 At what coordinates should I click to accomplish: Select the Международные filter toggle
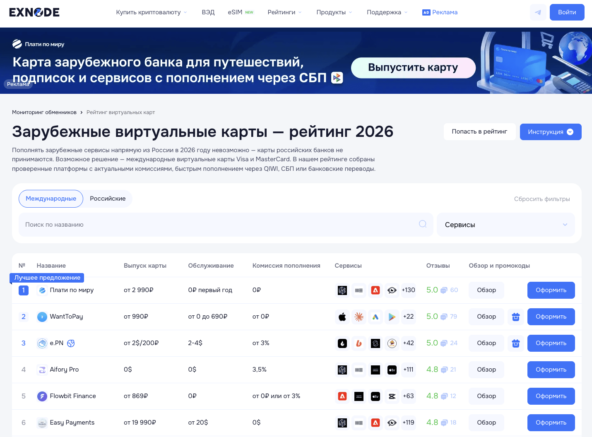[x=51, y=198]
